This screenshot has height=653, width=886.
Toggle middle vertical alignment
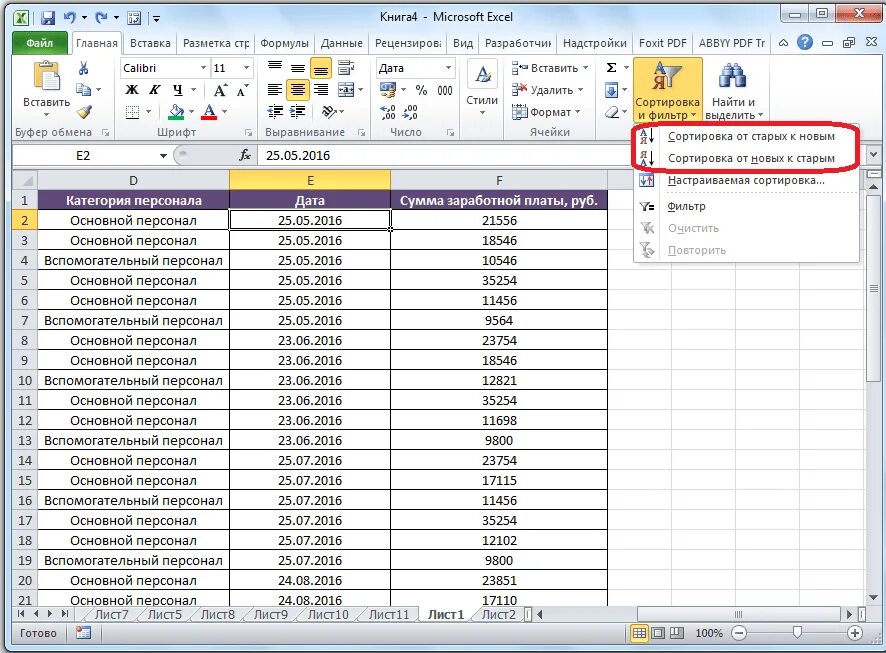coord(298,68)
